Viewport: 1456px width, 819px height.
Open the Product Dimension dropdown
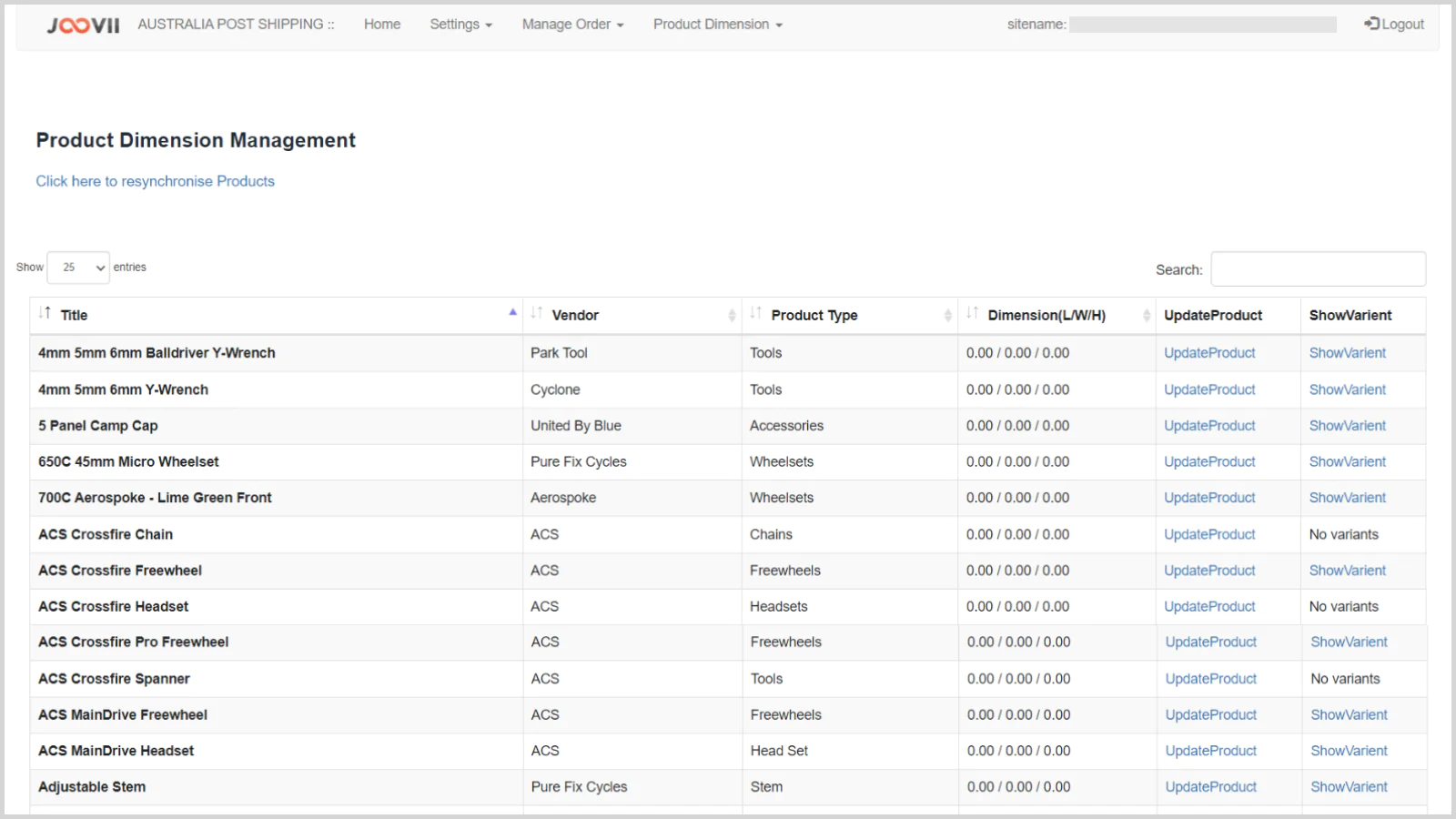point(717,25)
